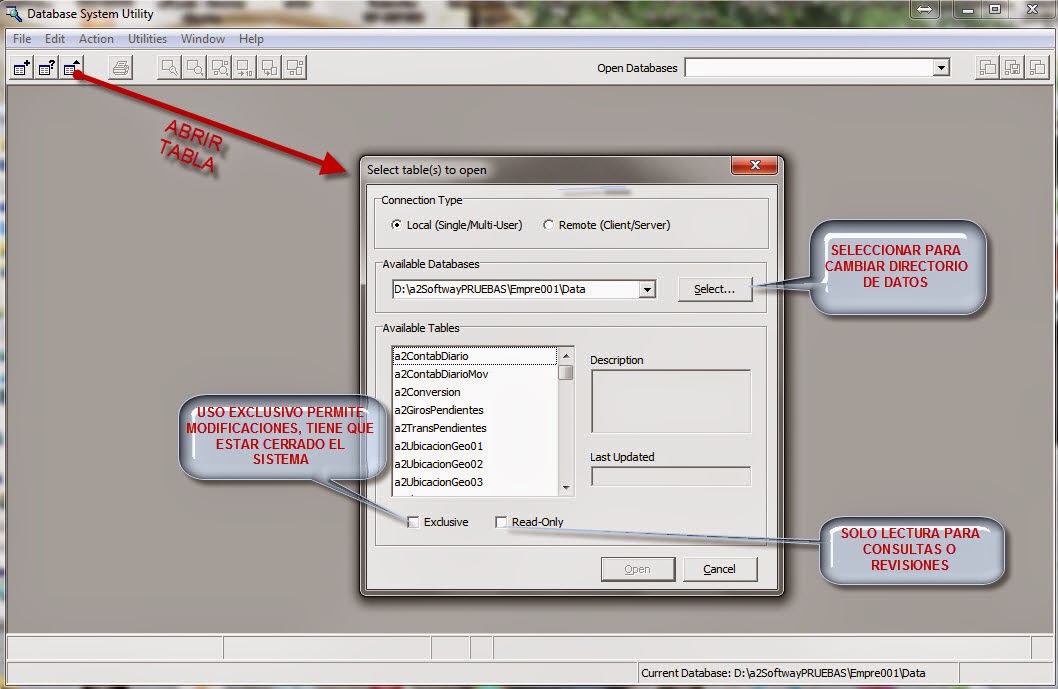The image size is (1058, 689).
Task: Open the Utilities menu
Action: point(147,39)
